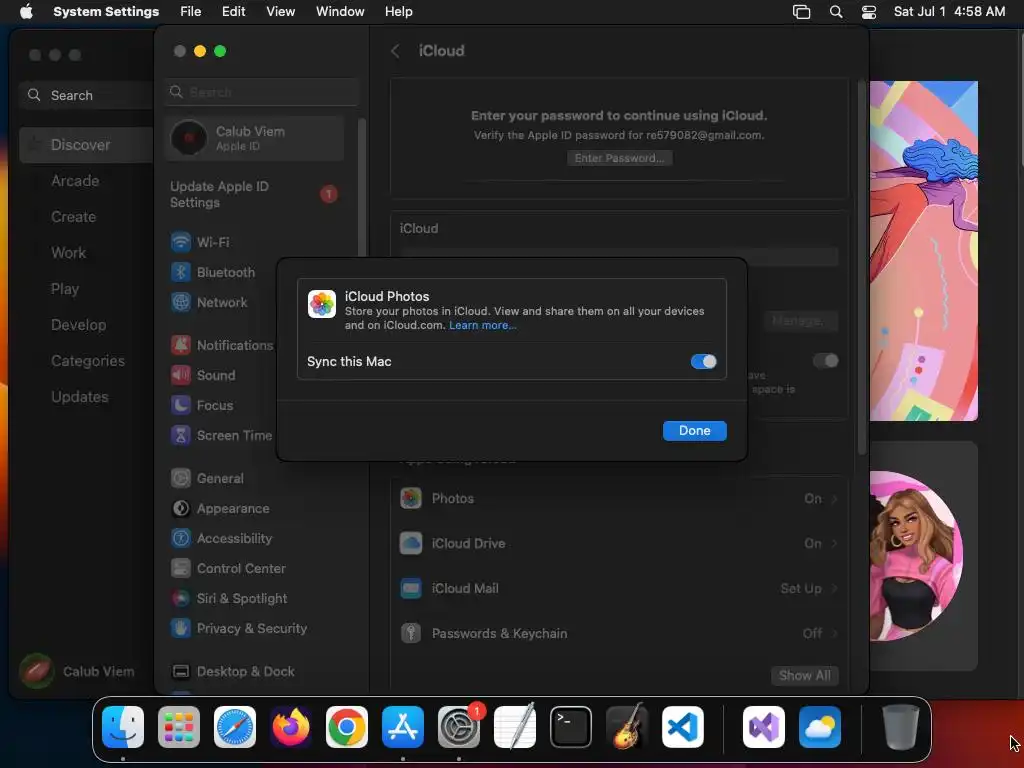Select the Control Center icon
The width and height of the screenshot is (1024, 768).
pyautogui.click(x=181, y=569)
